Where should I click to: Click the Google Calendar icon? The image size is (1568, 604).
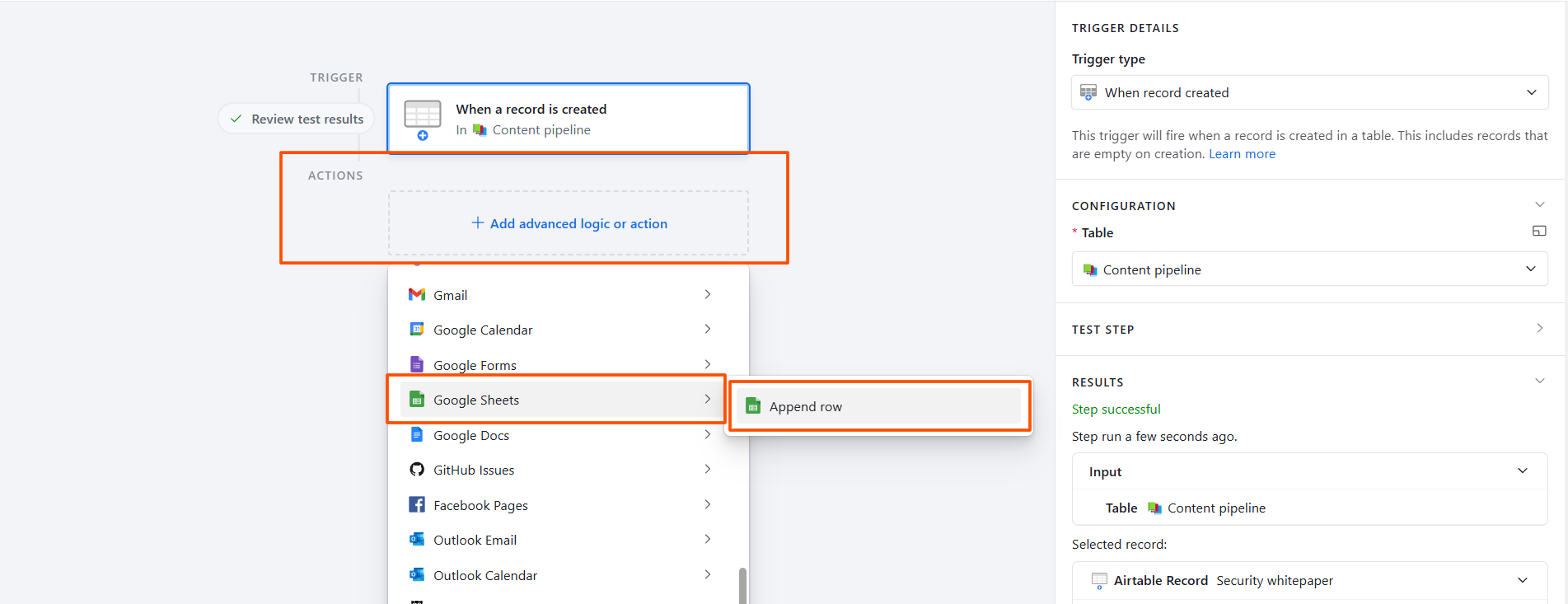[417, 329]
